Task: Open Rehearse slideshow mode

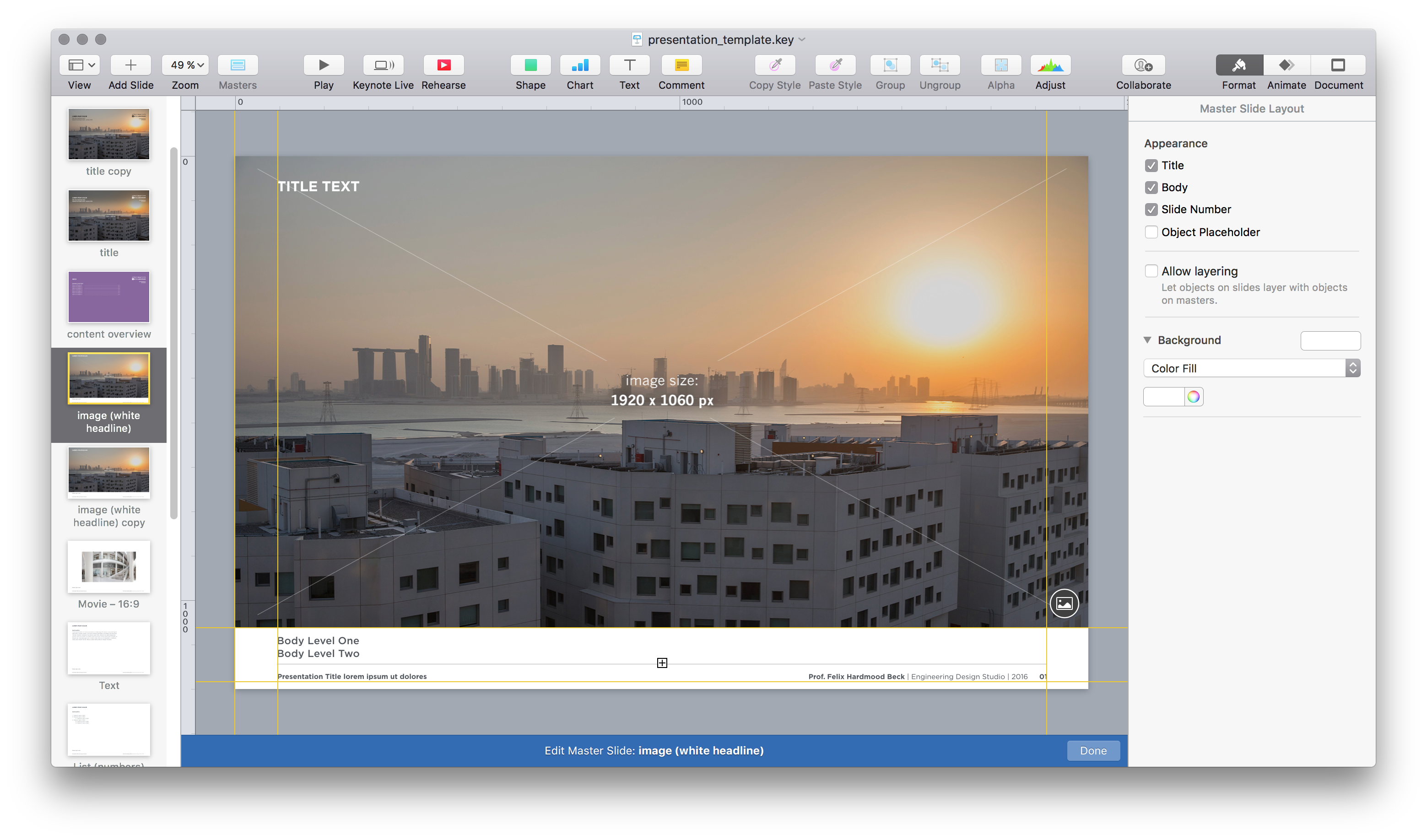Action: point(443,65)
